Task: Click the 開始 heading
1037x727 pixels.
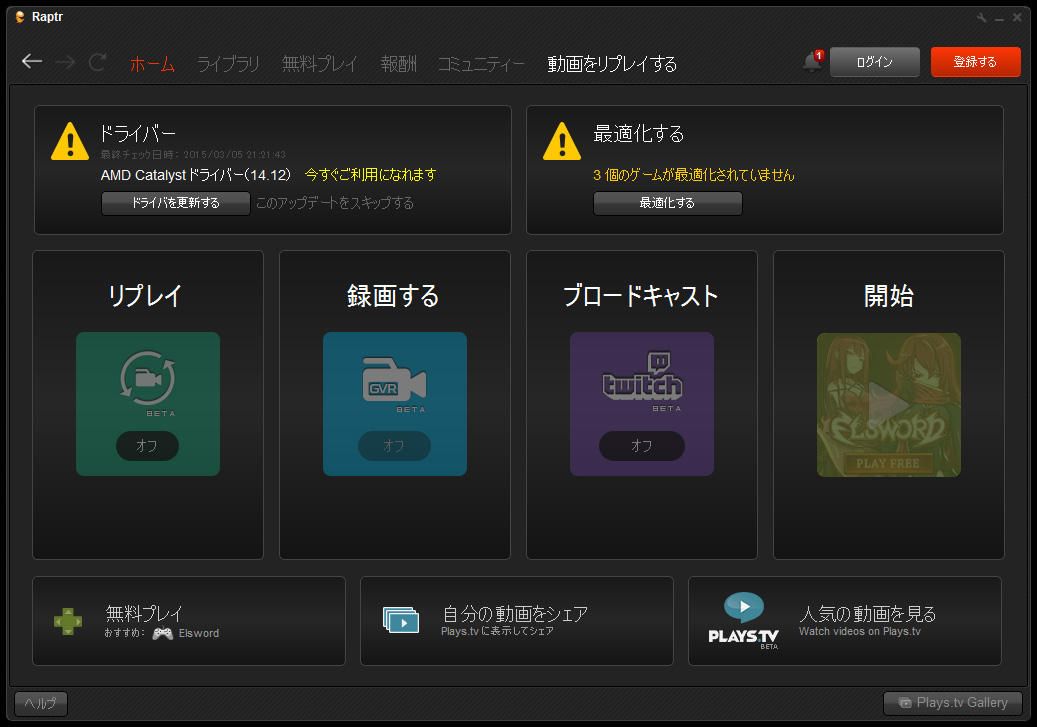Action: pos(889,296)
